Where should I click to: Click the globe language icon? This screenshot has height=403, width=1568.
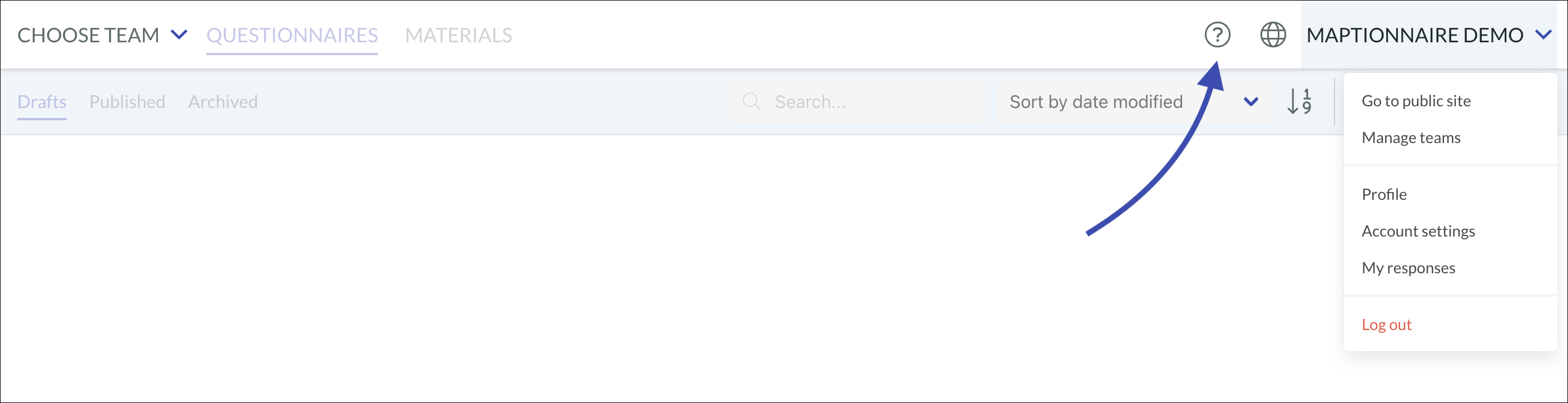click(1273, 35)
